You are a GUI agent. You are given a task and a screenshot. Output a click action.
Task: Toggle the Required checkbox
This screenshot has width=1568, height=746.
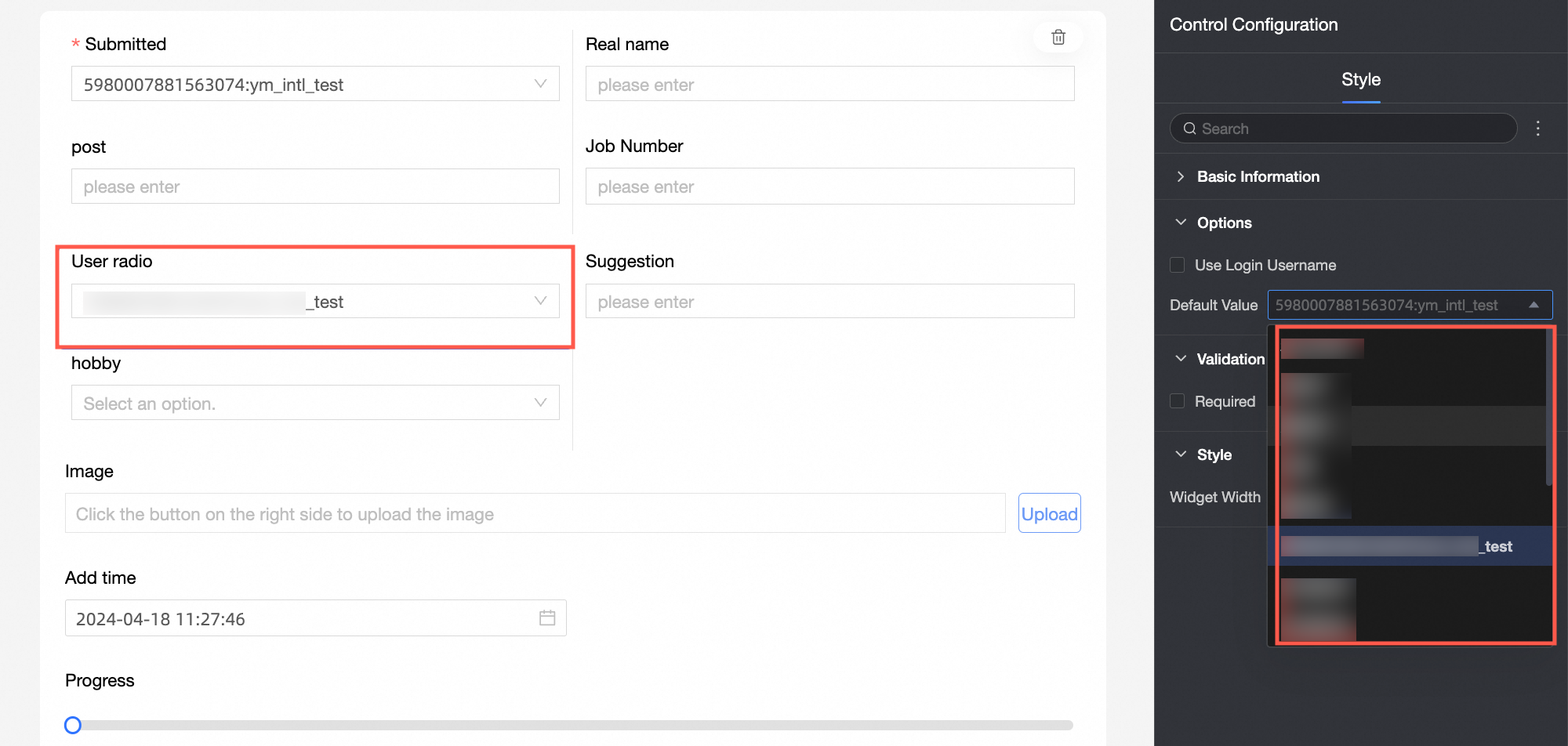click(1177, 401)
